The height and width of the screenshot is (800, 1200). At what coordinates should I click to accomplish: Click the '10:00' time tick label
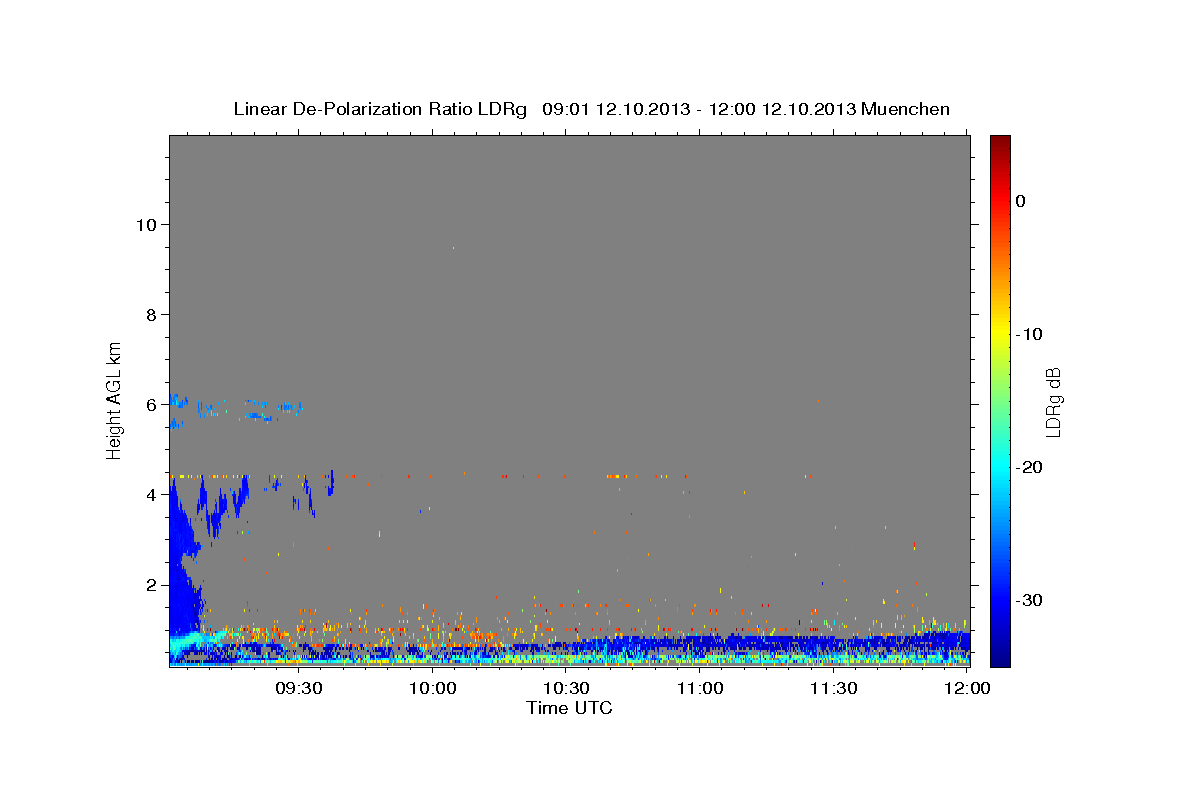tap(433, 689)
